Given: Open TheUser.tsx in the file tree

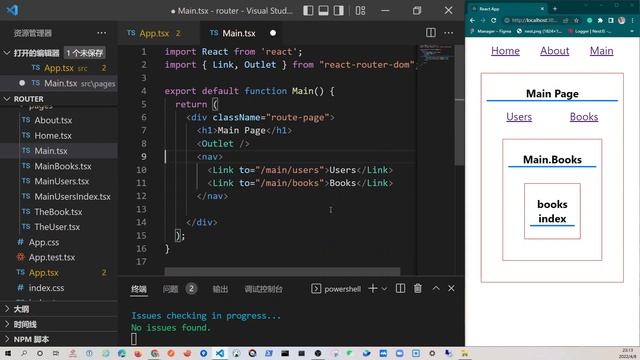Looking at the screenshot, I should tap(57, 227).
